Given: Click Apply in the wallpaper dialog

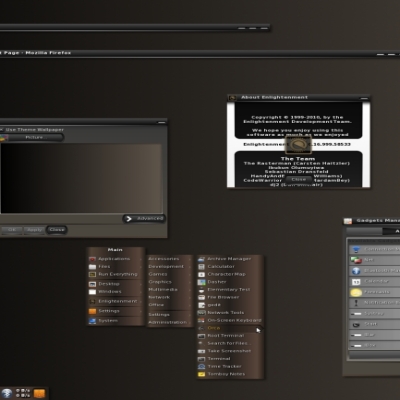Looking at the screenshot, I should (34, 230).
